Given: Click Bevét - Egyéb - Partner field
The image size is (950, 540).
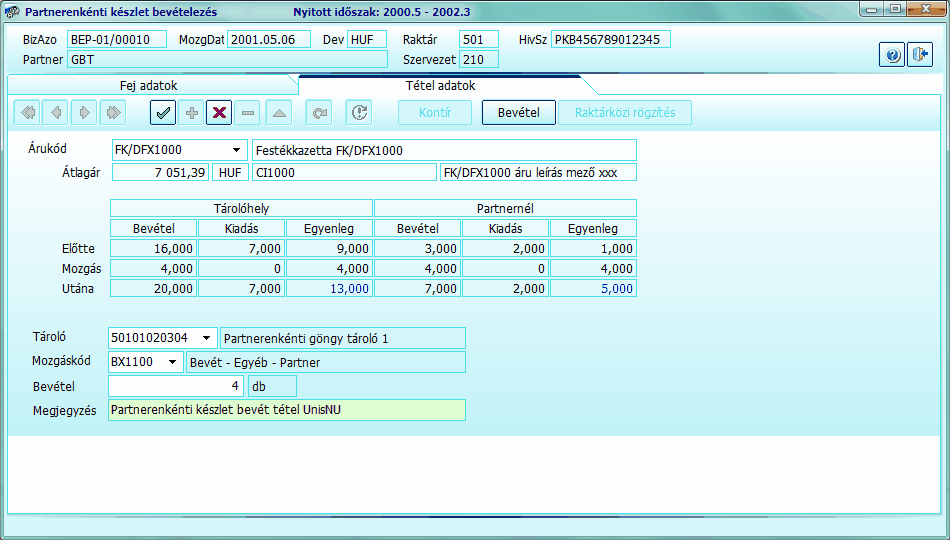Looking at the screenshot, I should (326, 362).
